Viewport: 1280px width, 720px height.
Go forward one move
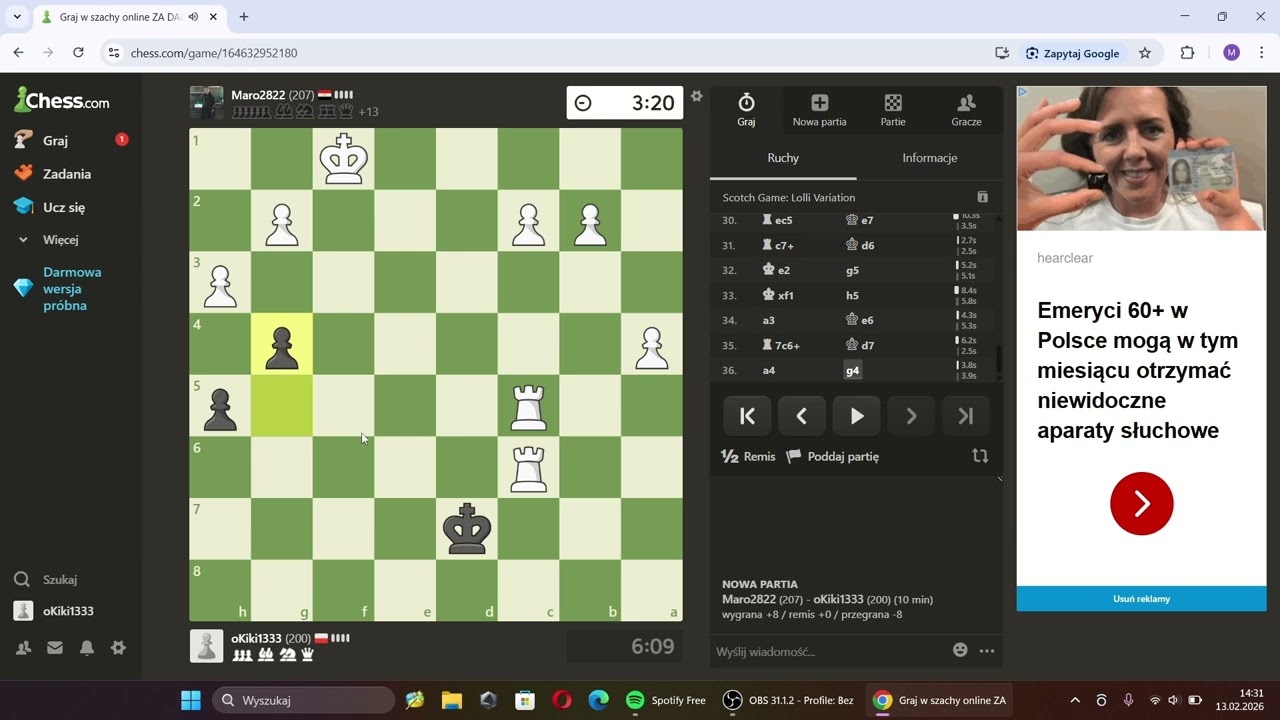(911, 416)
